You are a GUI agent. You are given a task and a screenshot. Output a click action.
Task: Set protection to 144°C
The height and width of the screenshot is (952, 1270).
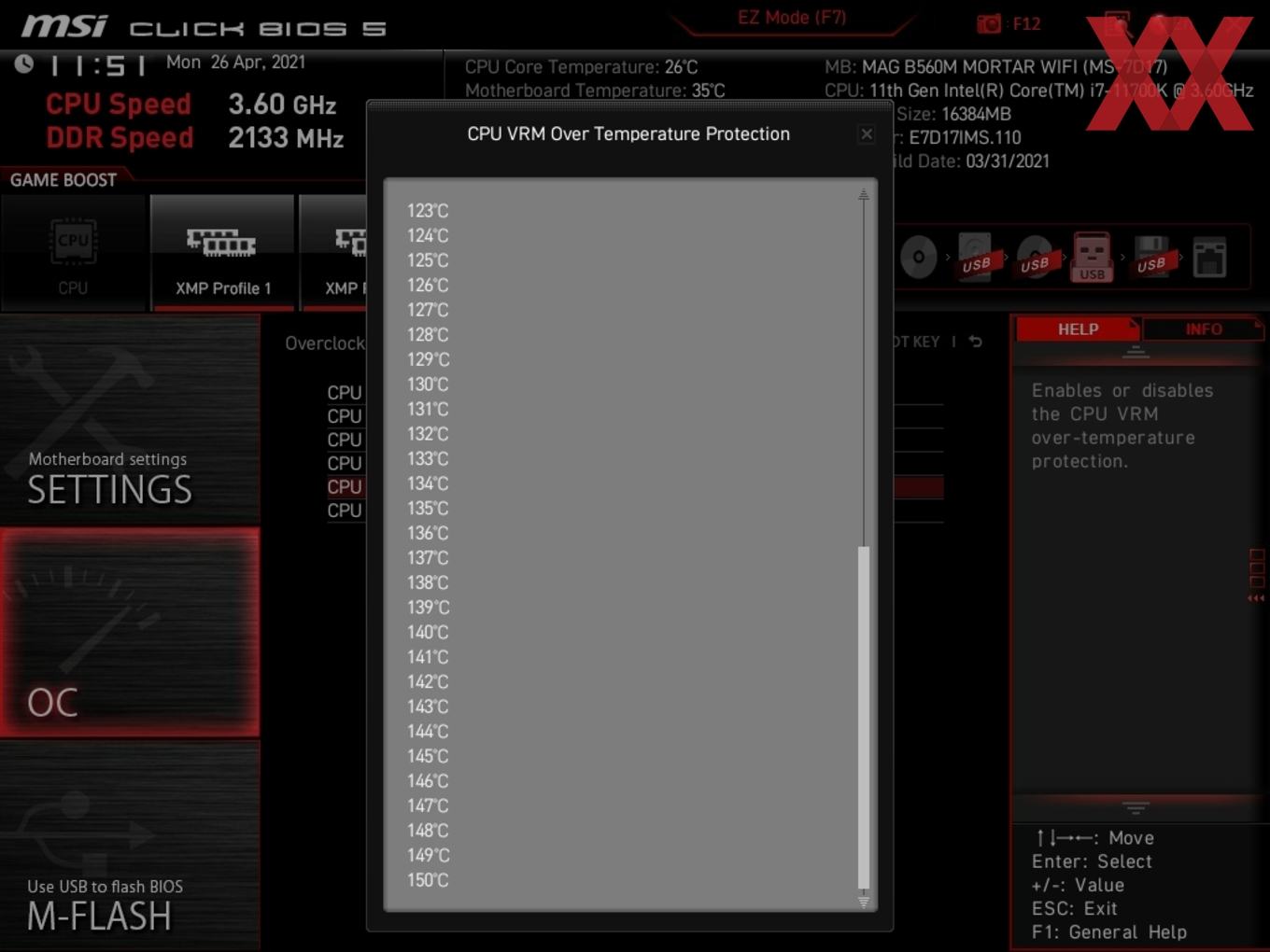point(428,732)
